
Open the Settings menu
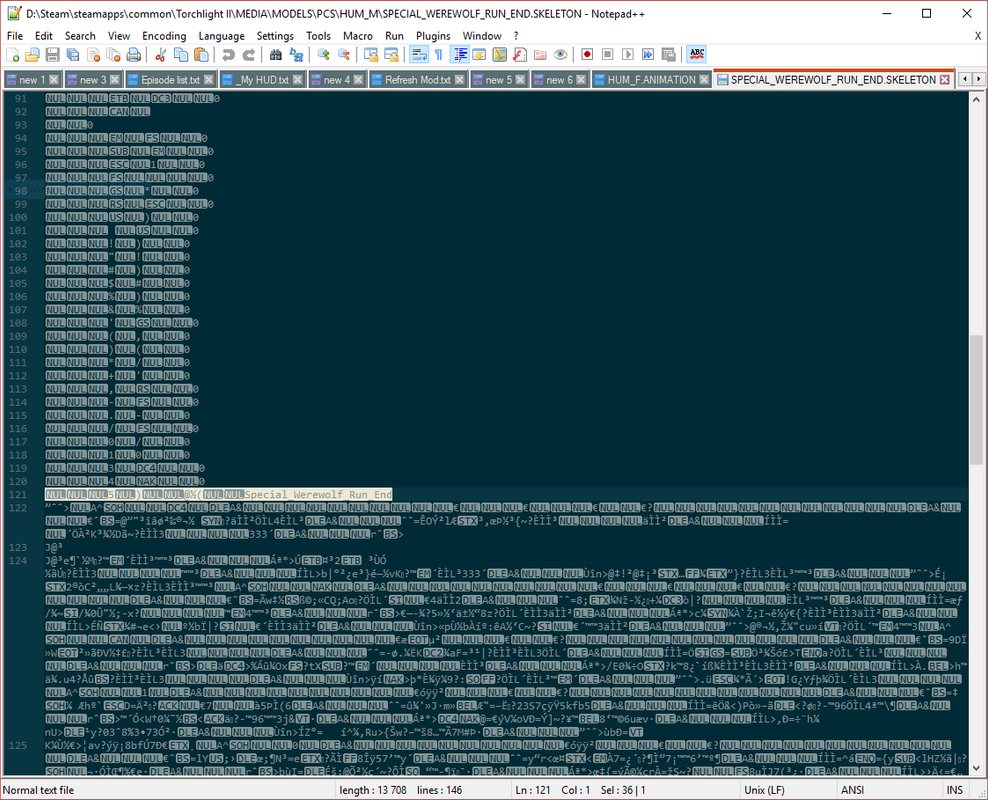click(x=275, y=36)
